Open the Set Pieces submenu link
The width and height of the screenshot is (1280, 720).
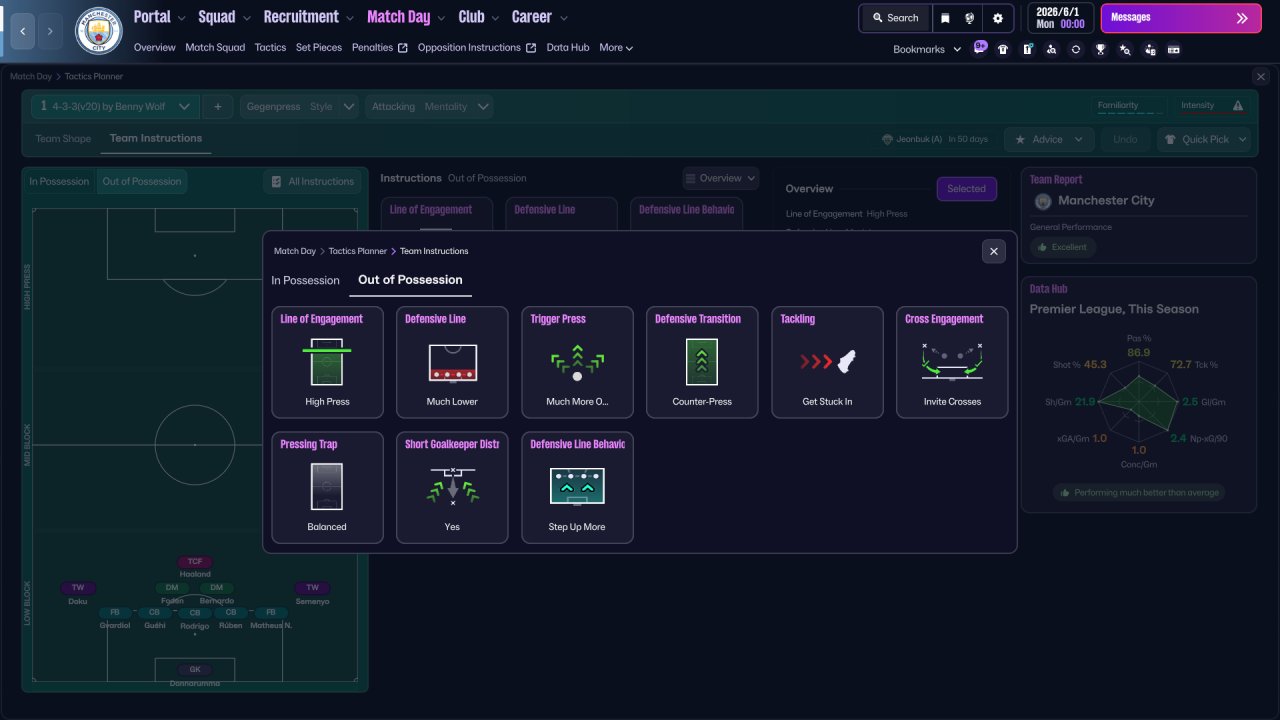(319, 48)
